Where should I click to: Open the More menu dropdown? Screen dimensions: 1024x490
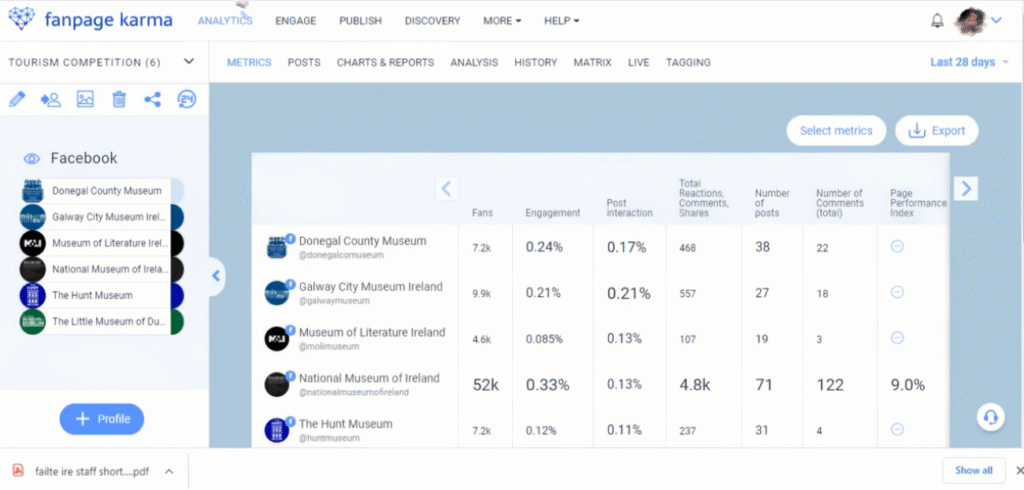pyautogui.click(x=502, y=21)
